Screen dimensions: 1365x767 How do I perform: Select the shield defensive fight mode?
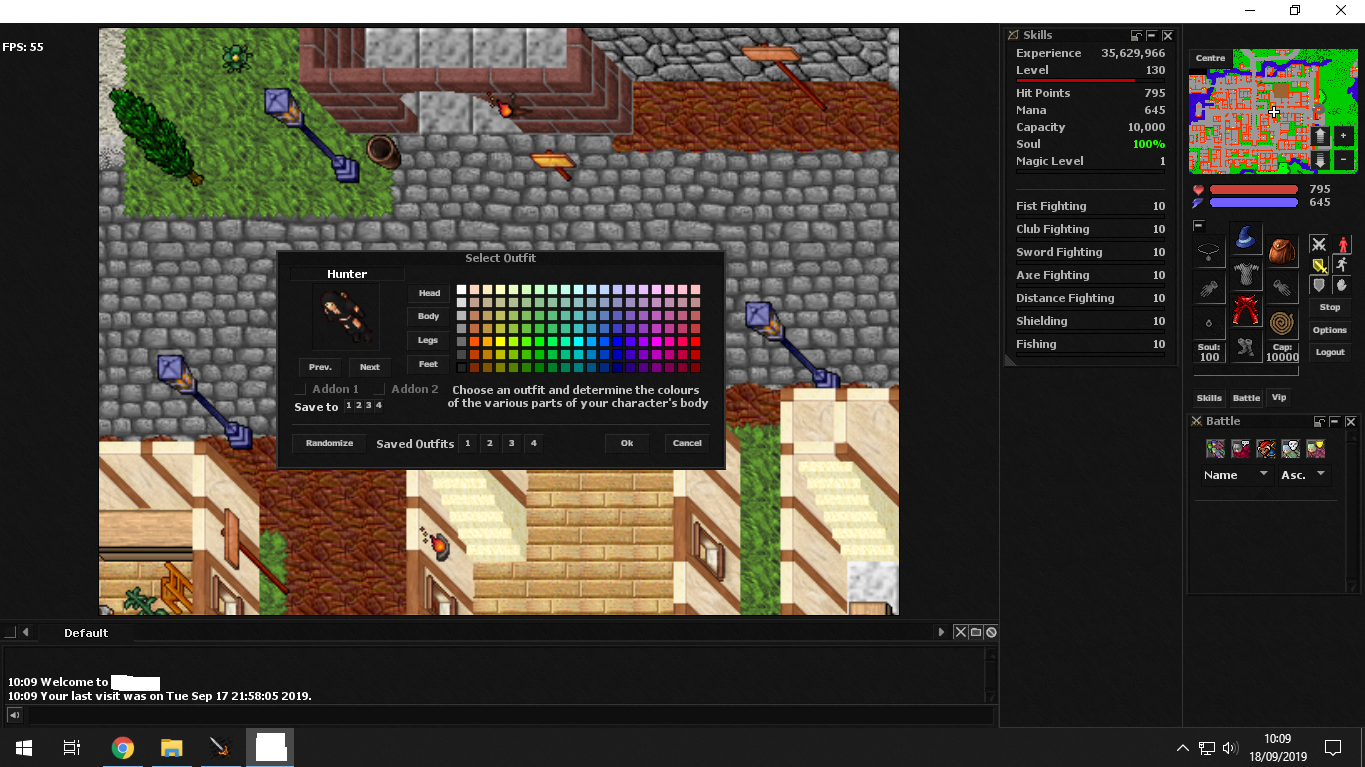tap(1319, 286)
